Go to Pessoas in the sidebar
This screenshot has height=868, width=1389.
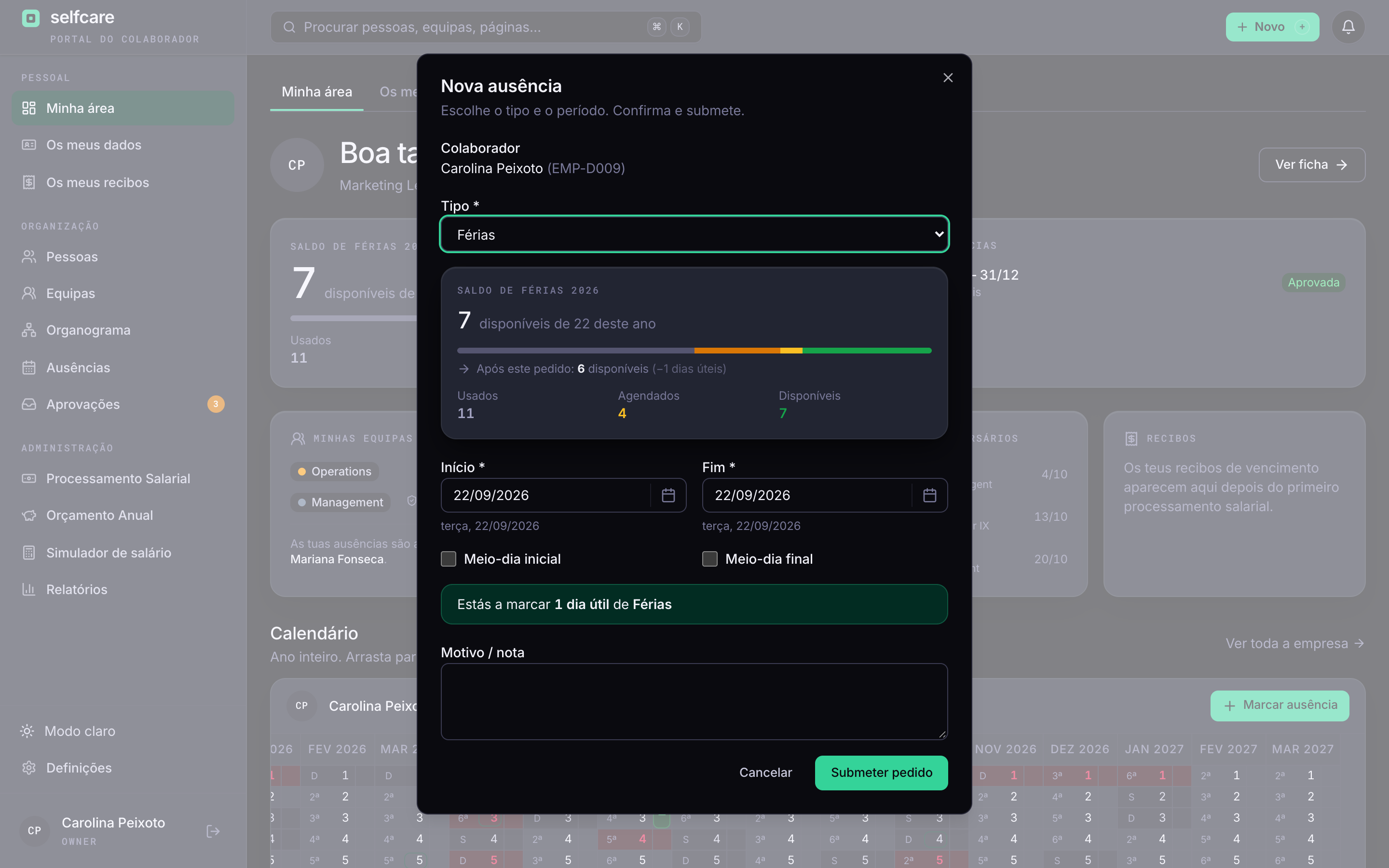point(123,257)
